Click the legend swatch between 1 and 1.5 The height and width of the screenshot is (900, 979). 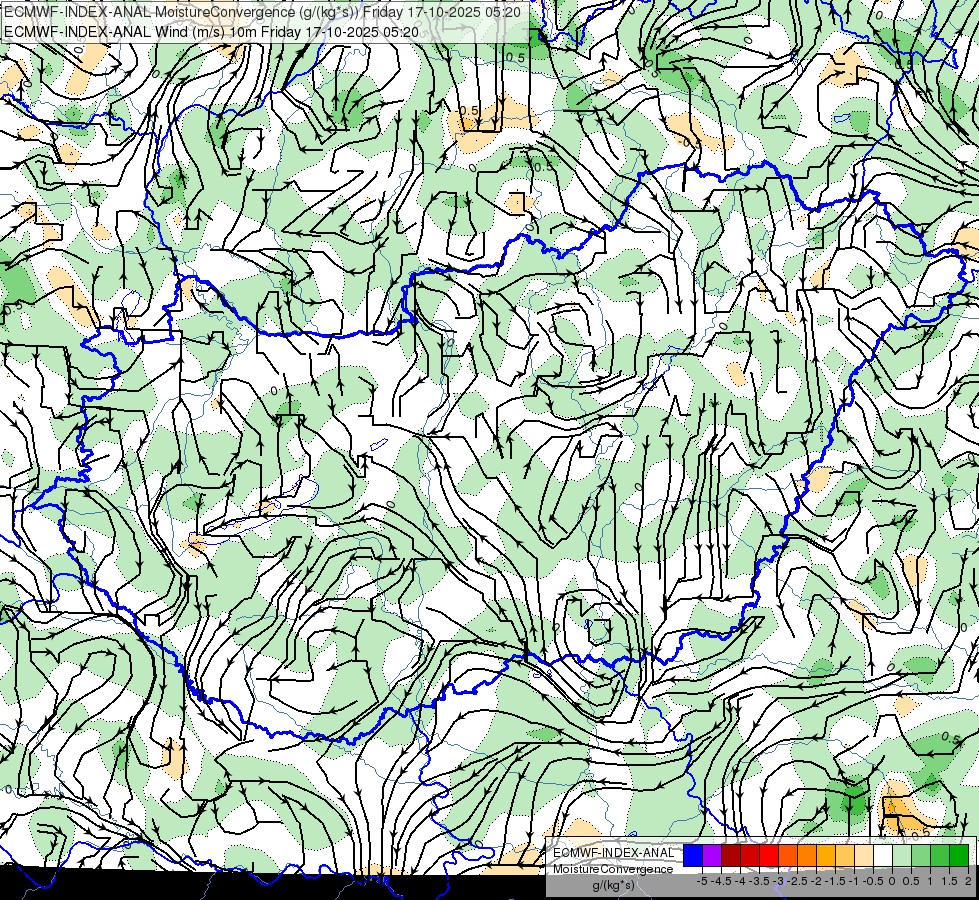point(940,856)
